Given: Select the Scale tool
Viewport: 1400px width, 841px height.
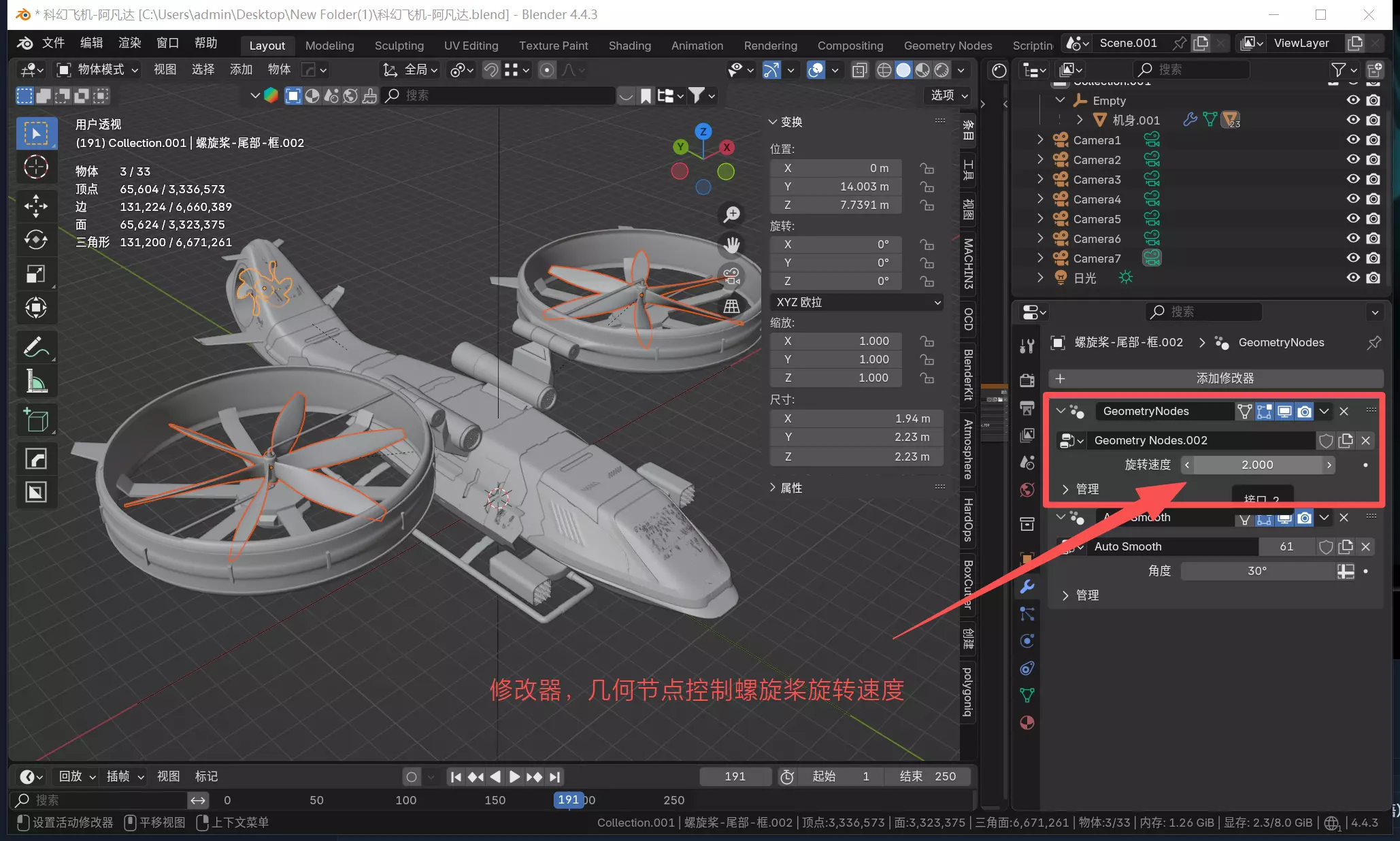Looking at the screenshot, I should (36, 274).
